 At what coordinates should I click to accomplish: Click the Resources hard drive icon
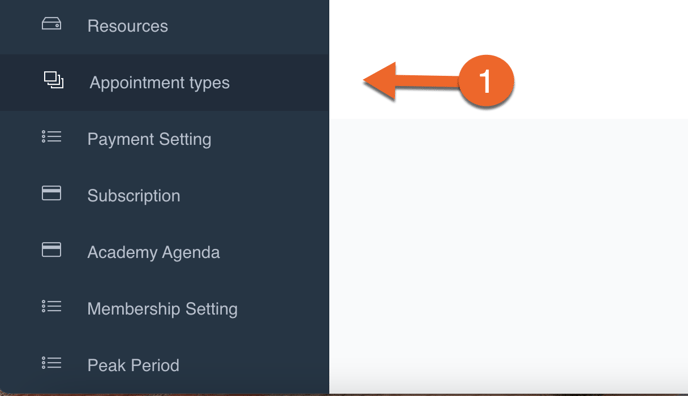(51, 24)
